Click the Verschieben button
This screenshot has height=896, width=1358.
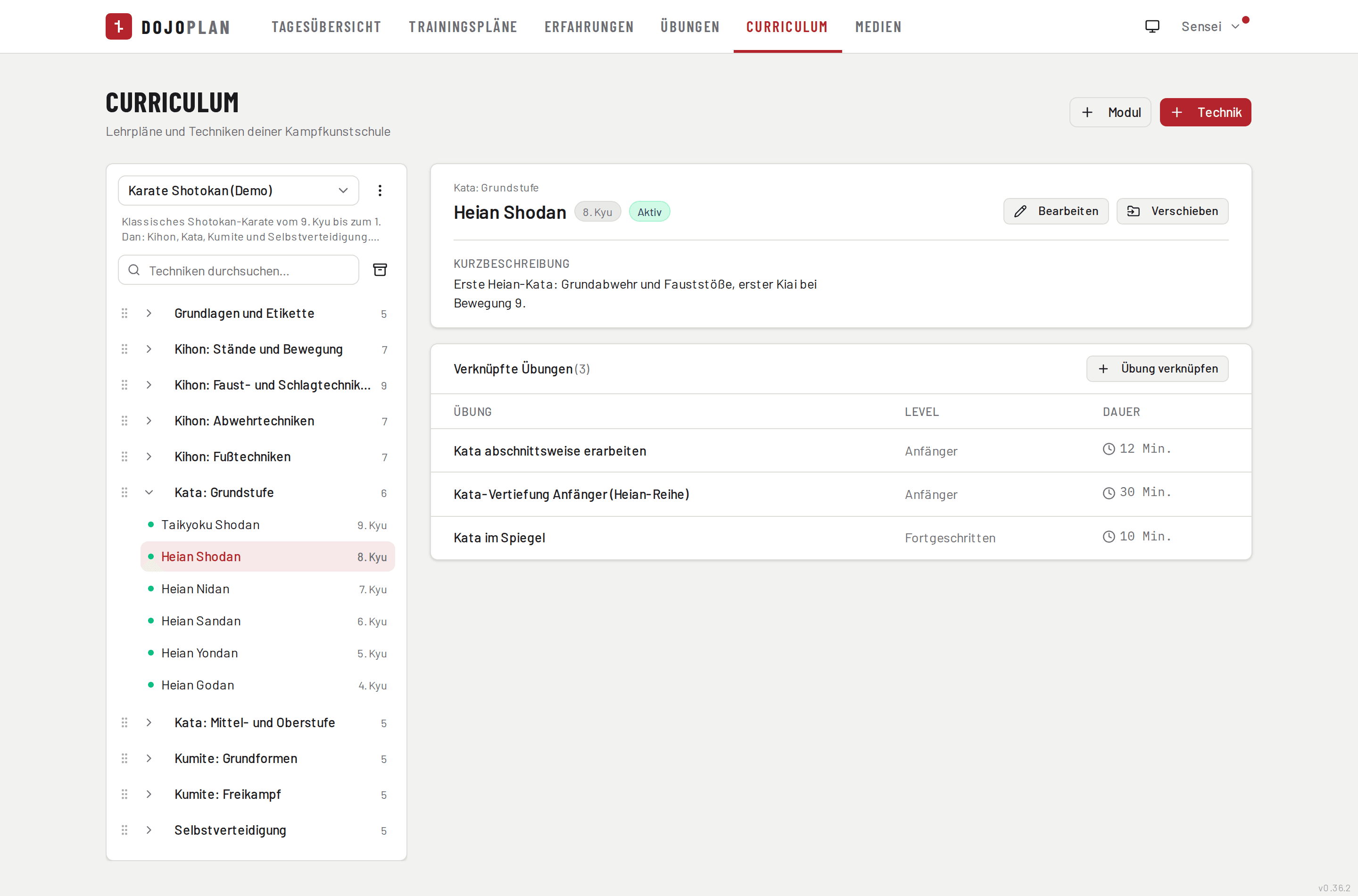pos(1172,211)
